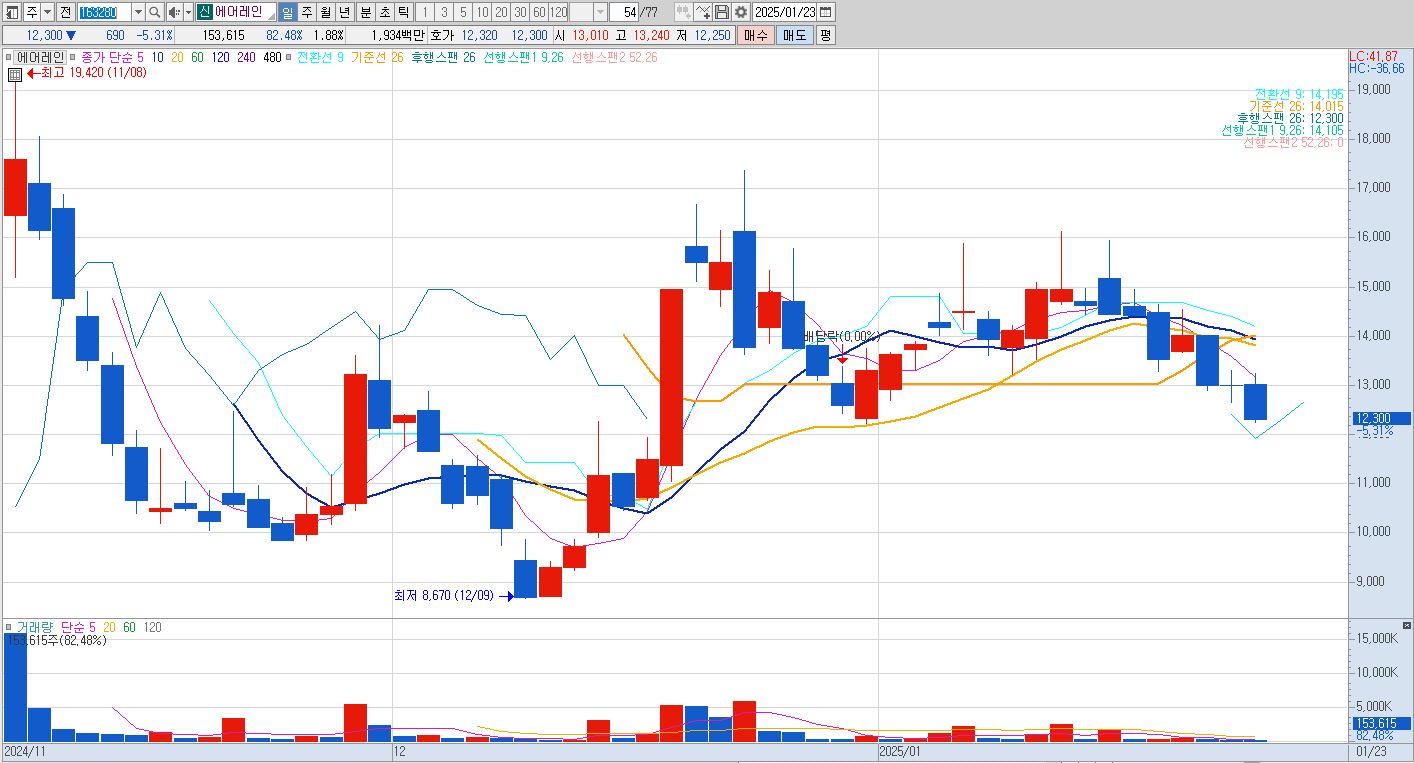Screen dimensions: 1414x763
Task: Open stock code history dropdown arrow
Action: point(139,12)
